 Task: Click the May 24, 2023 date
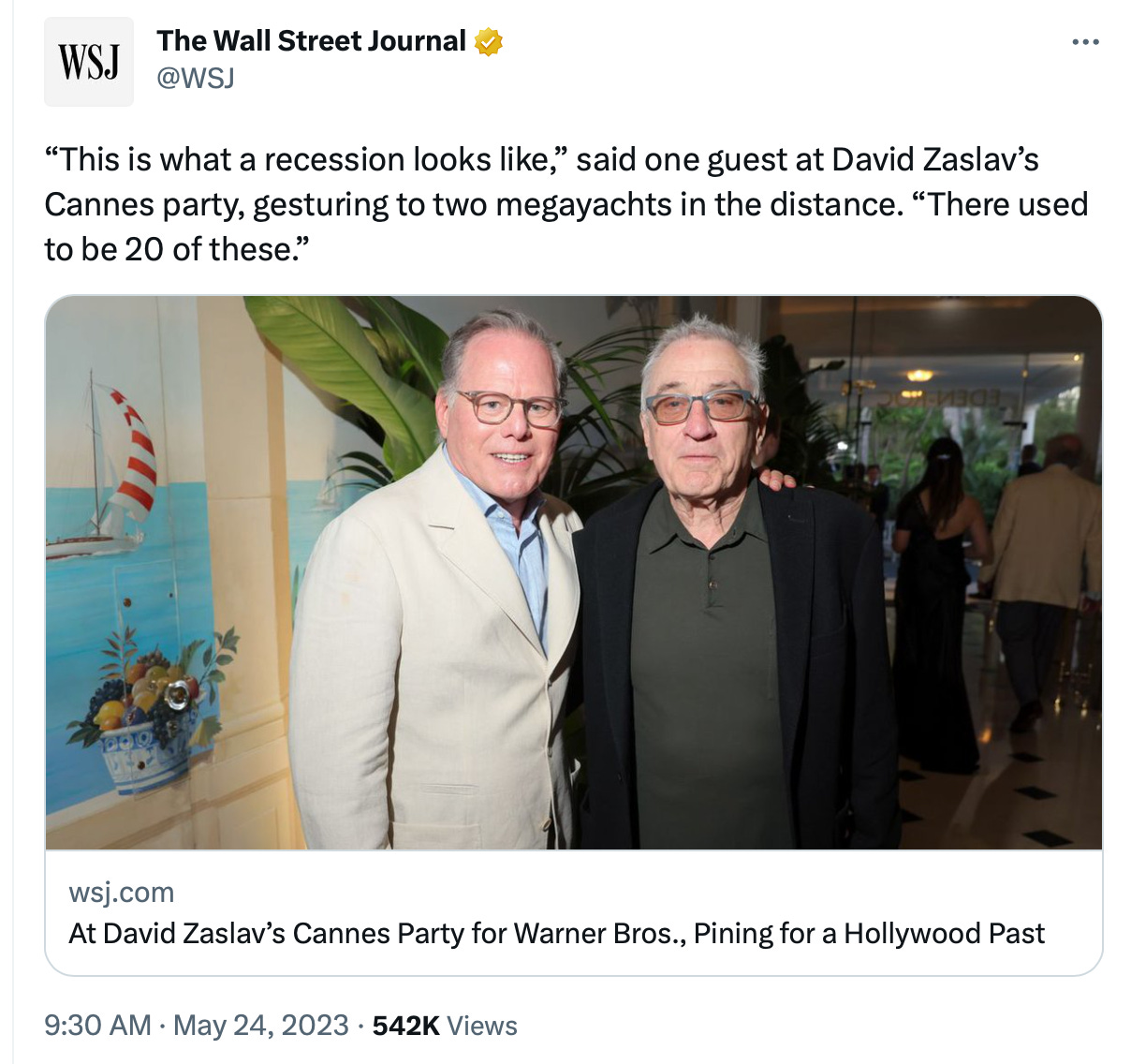coord(261,1025)
